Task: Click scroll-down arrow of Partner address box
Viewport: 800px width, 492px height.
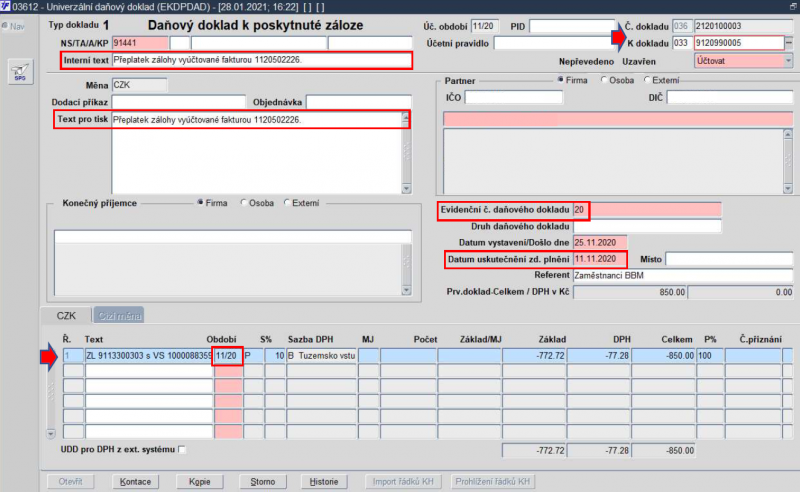Action: [788, 188]
